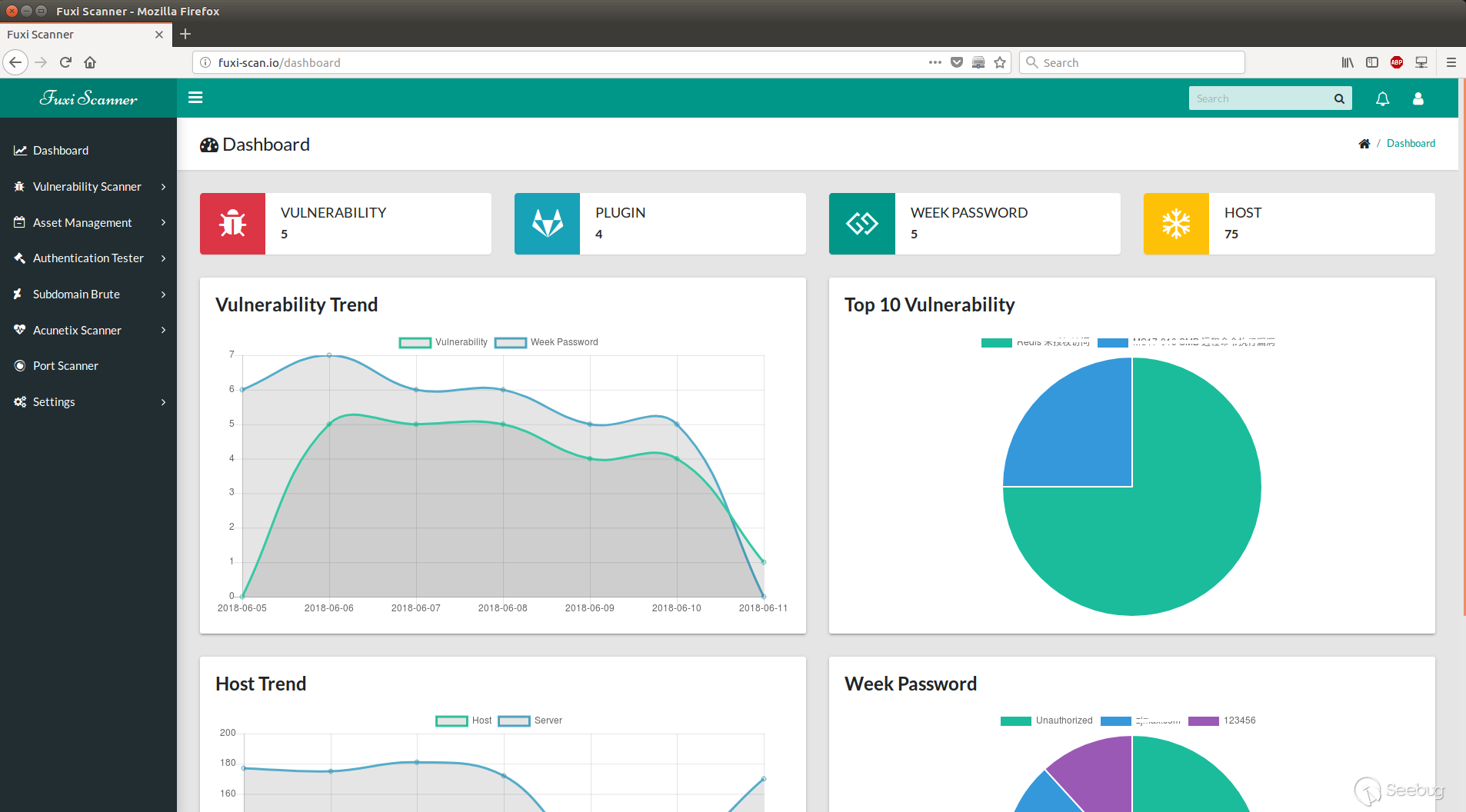1466x812 pixels.
Task: Focus the dashboard Search input field
Action: pyautogui.click(x=1261, y=98)
